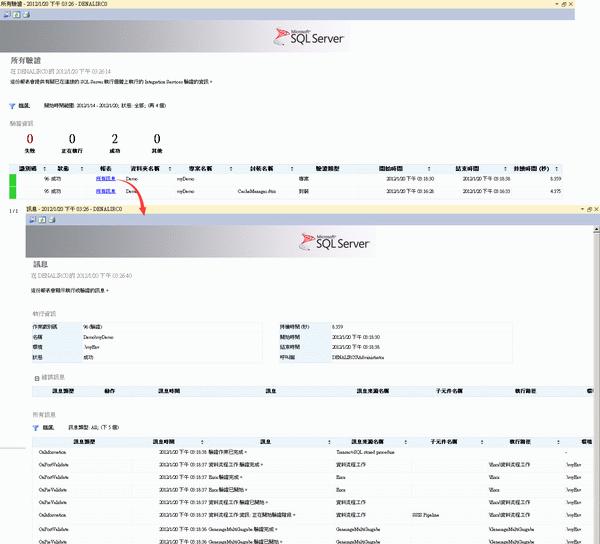Sort by the 封裝名稱 column arrow

tap(292, 169)
